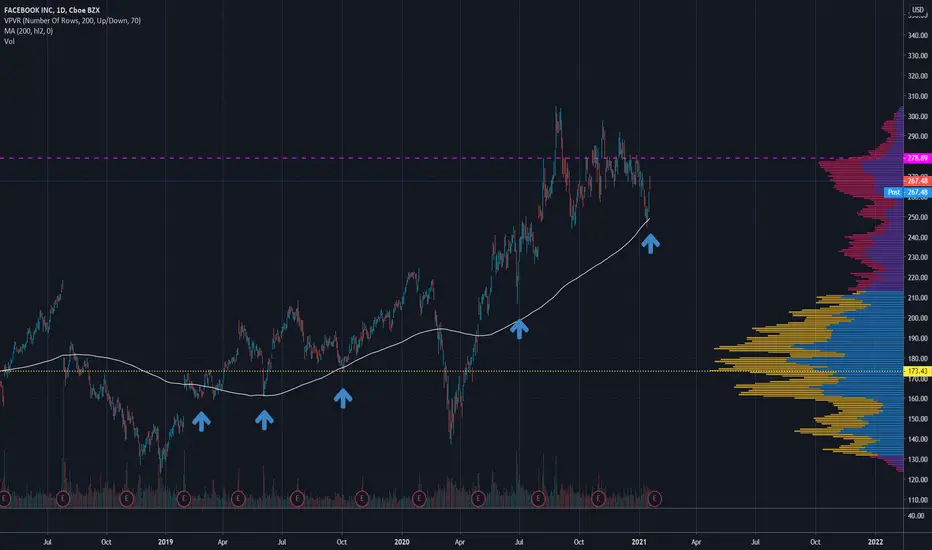Select the MA (200, hl2, 0) legend
Screen dimensions: 932x550
point(29,31)
